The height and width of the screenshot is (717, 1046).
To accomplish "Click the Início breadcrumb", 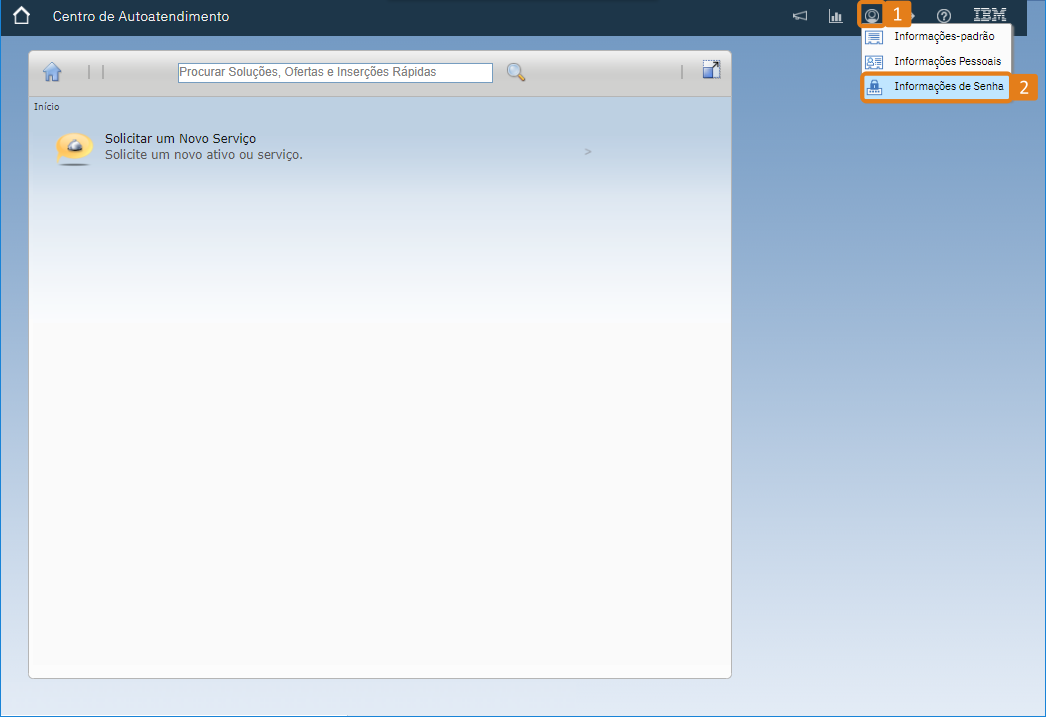I will click(x=47, y=106).
